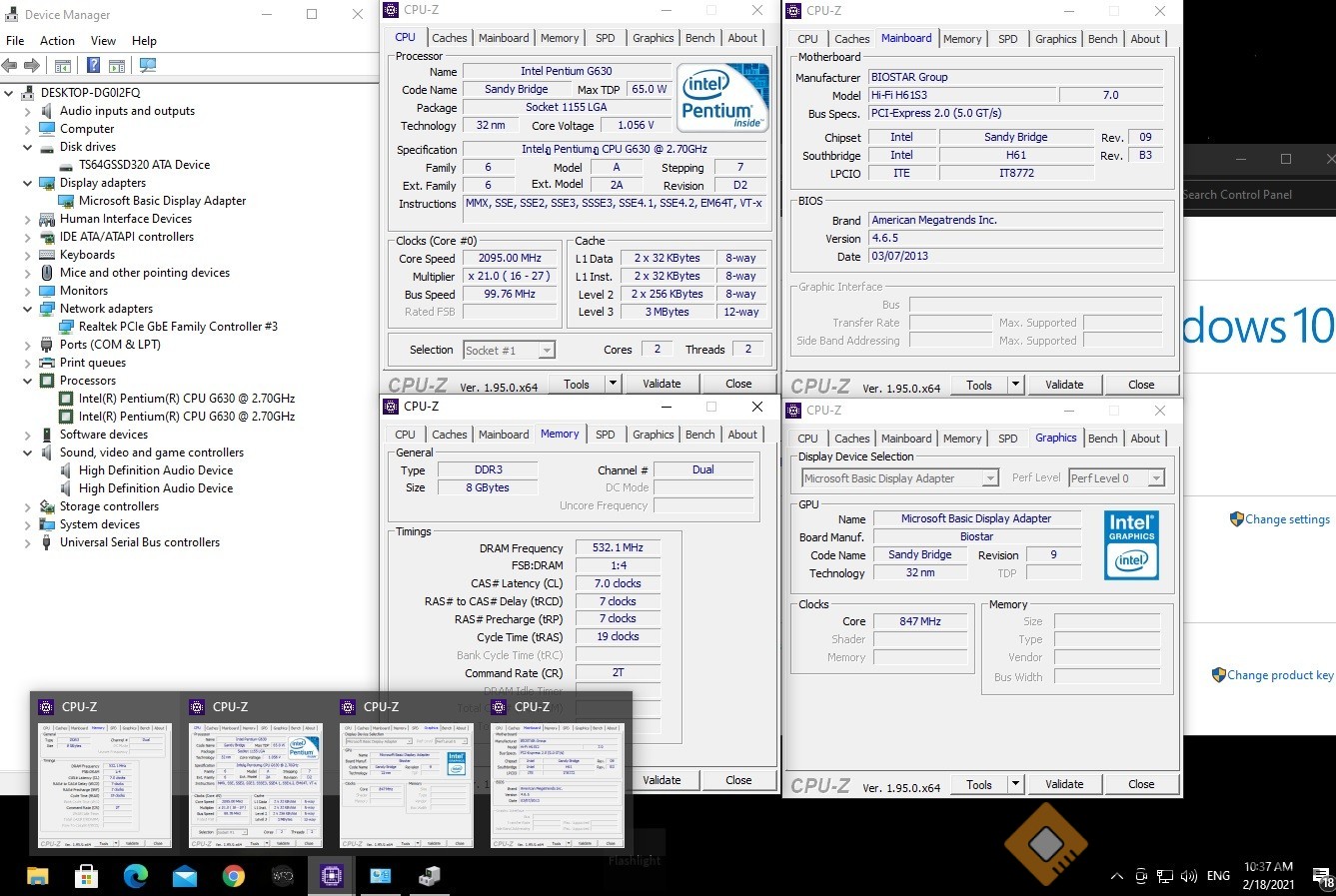Collapse the Disk drives category

(x=28, y=147)
